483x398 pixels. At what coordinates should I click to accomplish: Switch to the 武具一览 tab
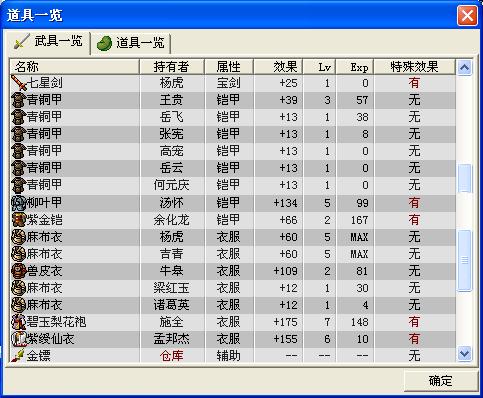(x=48, y=42)
